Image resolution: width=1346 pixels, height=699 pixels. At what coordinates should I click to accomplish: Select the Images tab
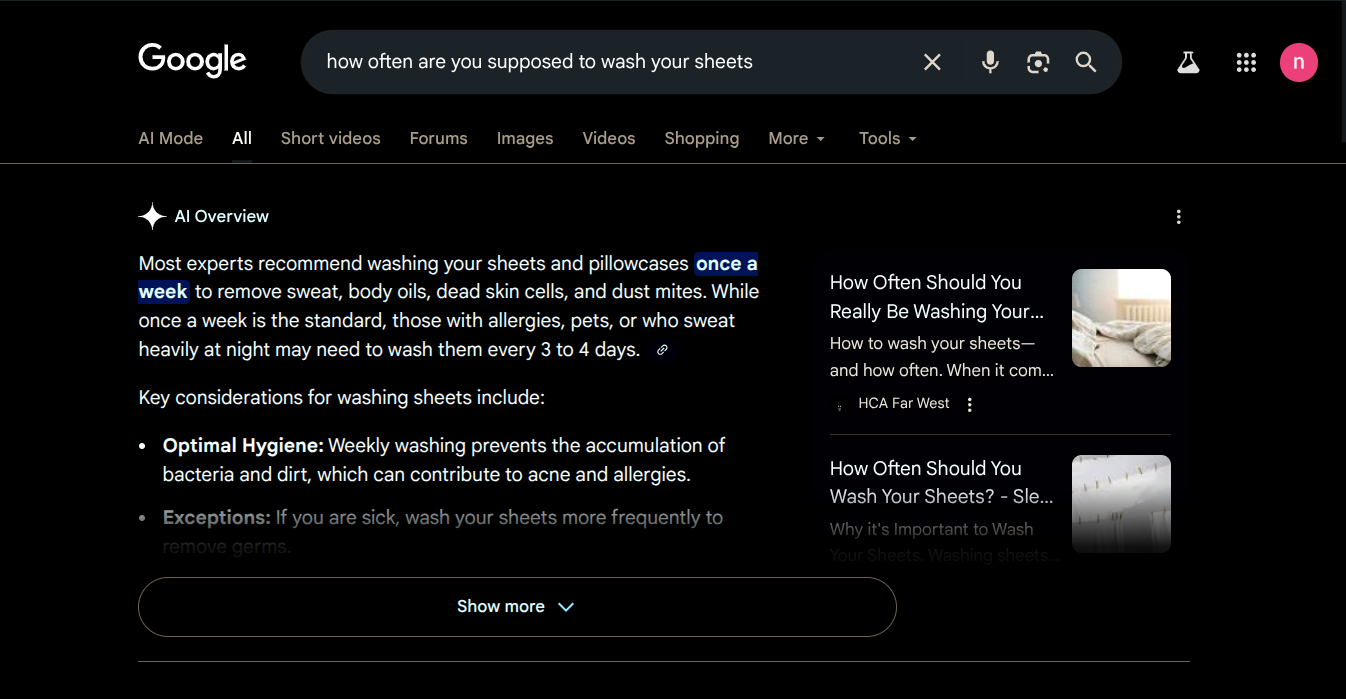tap(525, 139)
